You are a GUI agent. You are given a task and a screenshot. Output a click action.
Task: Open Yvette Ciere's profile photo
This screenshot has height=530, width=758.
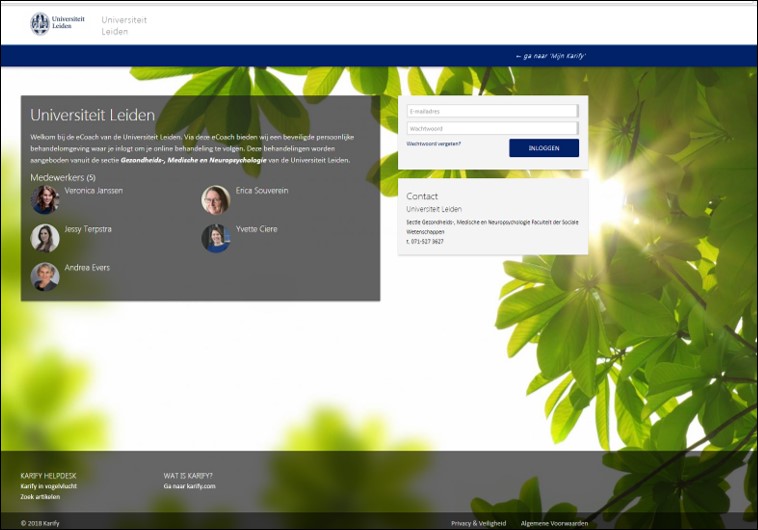click(x=216, y=238)
